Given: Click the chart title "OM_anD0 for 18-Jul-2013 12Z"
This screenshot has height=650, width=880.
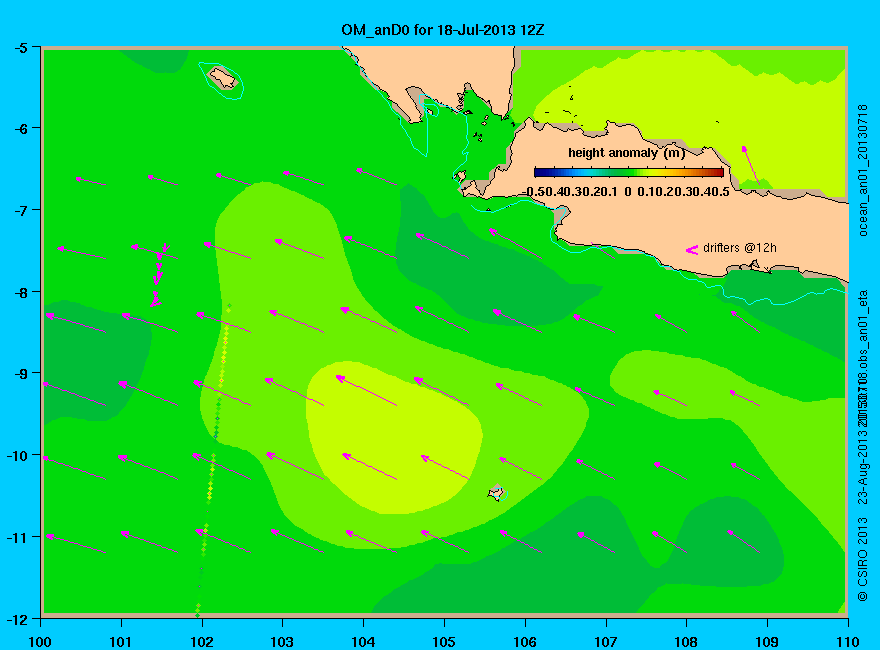Looking at the screenshot, I should click(443, 30).
